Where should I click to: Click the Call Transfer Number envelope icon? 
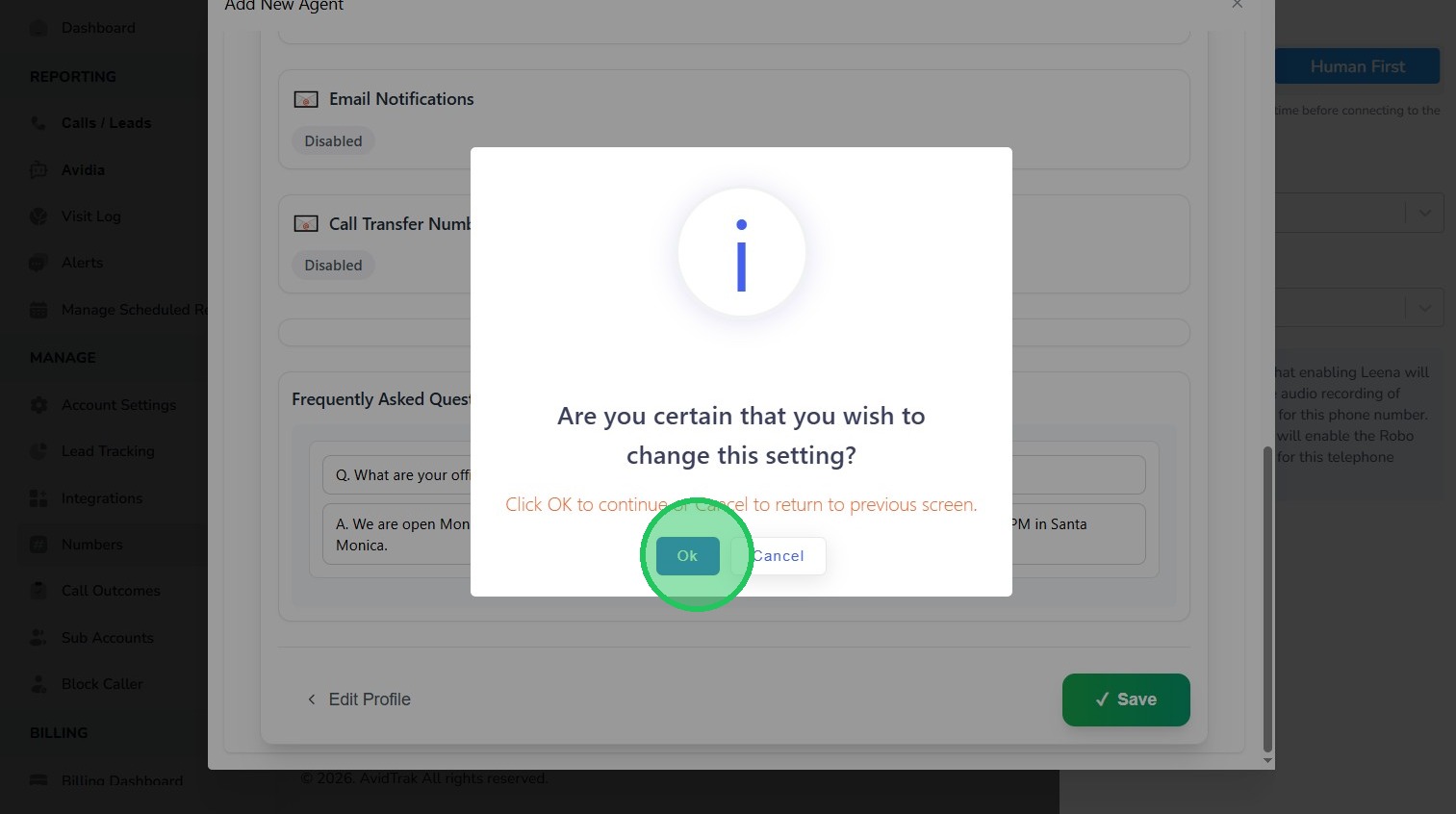(306, 224)
